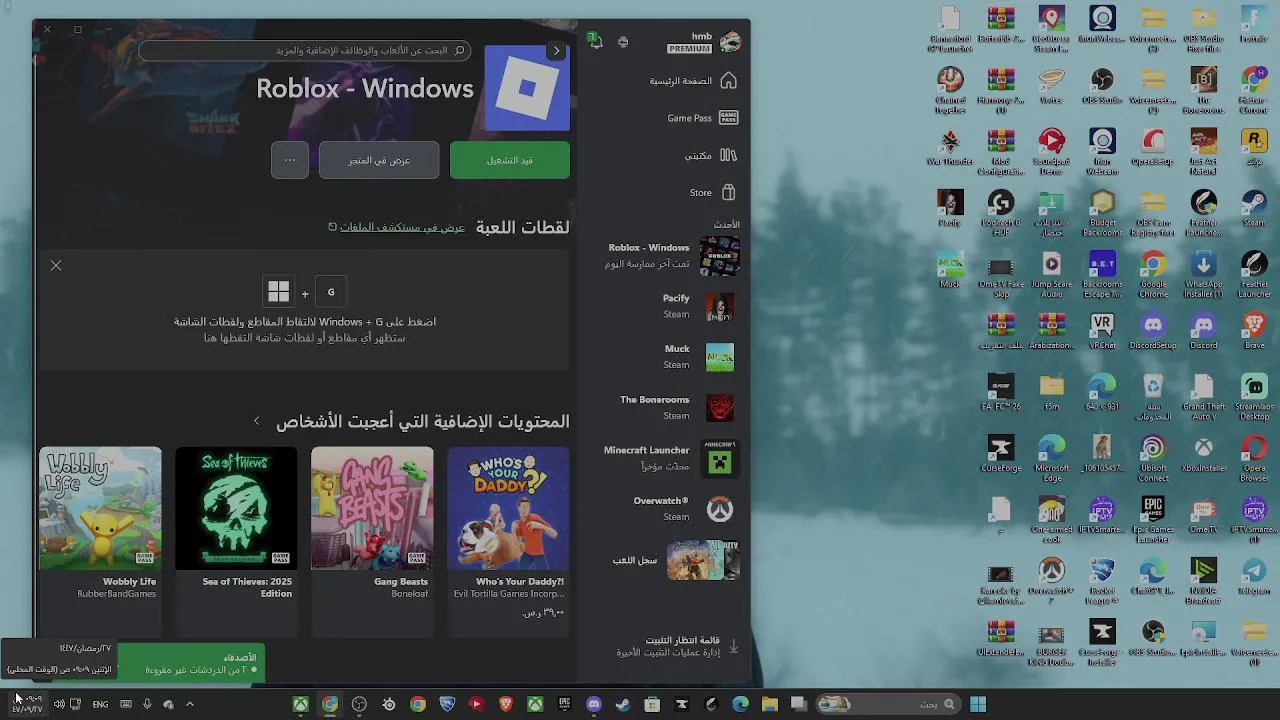Image resolution: width=1280 pixels, height=720 pixels.
Task: Click the search field for games
Action: coord(305,50)
